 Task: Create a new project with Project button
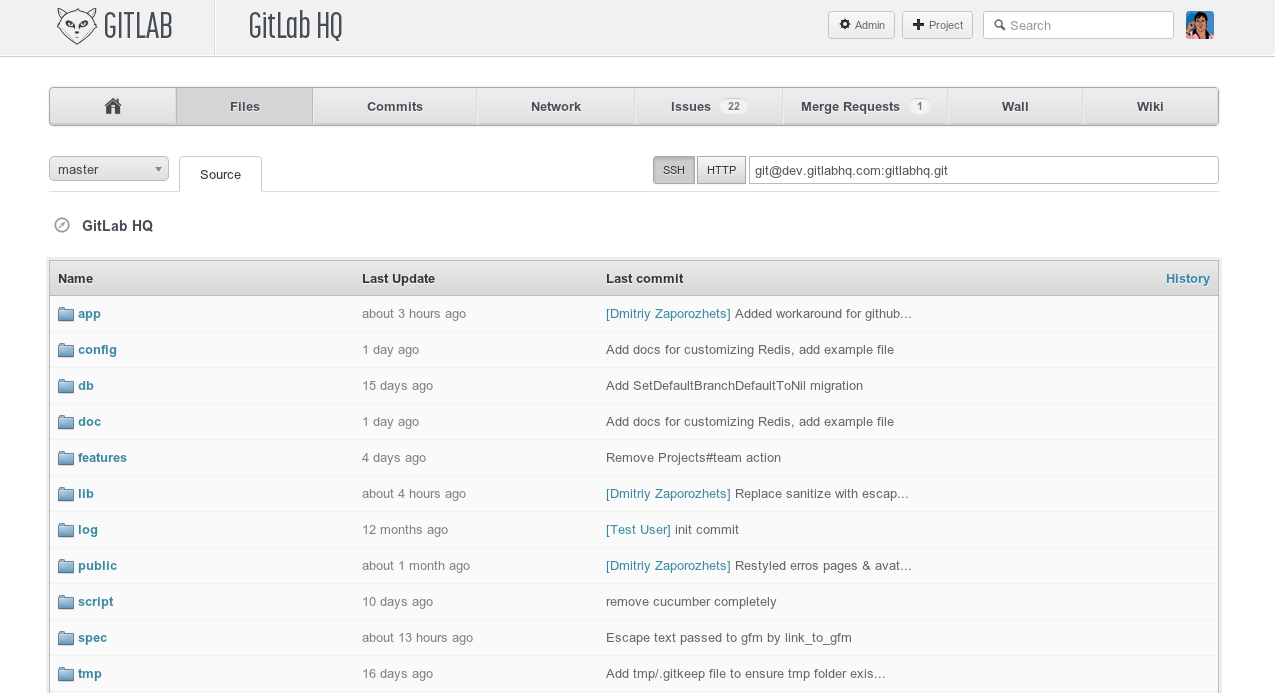pos(937,25)
